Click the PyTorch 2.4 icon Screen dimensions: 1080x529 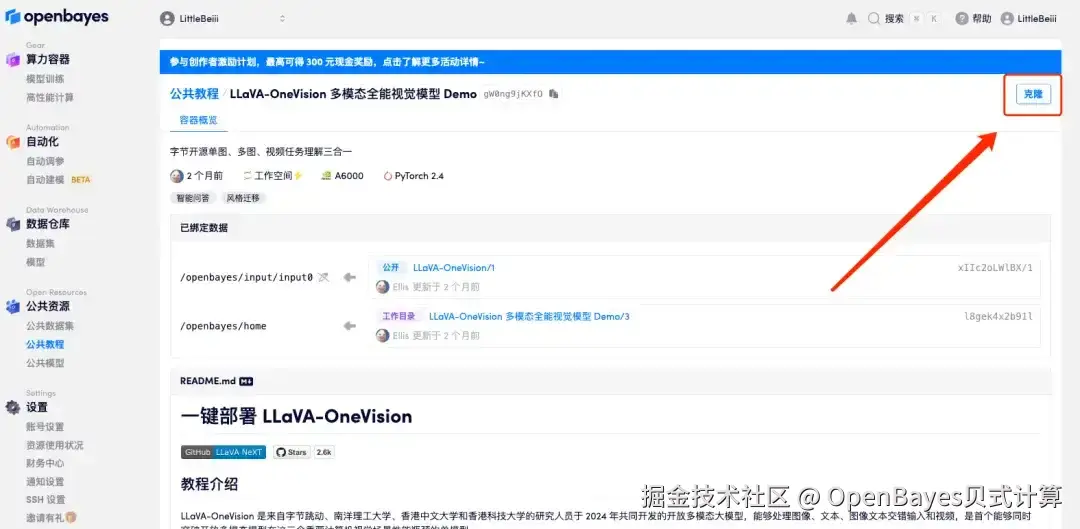coord(388,176)
